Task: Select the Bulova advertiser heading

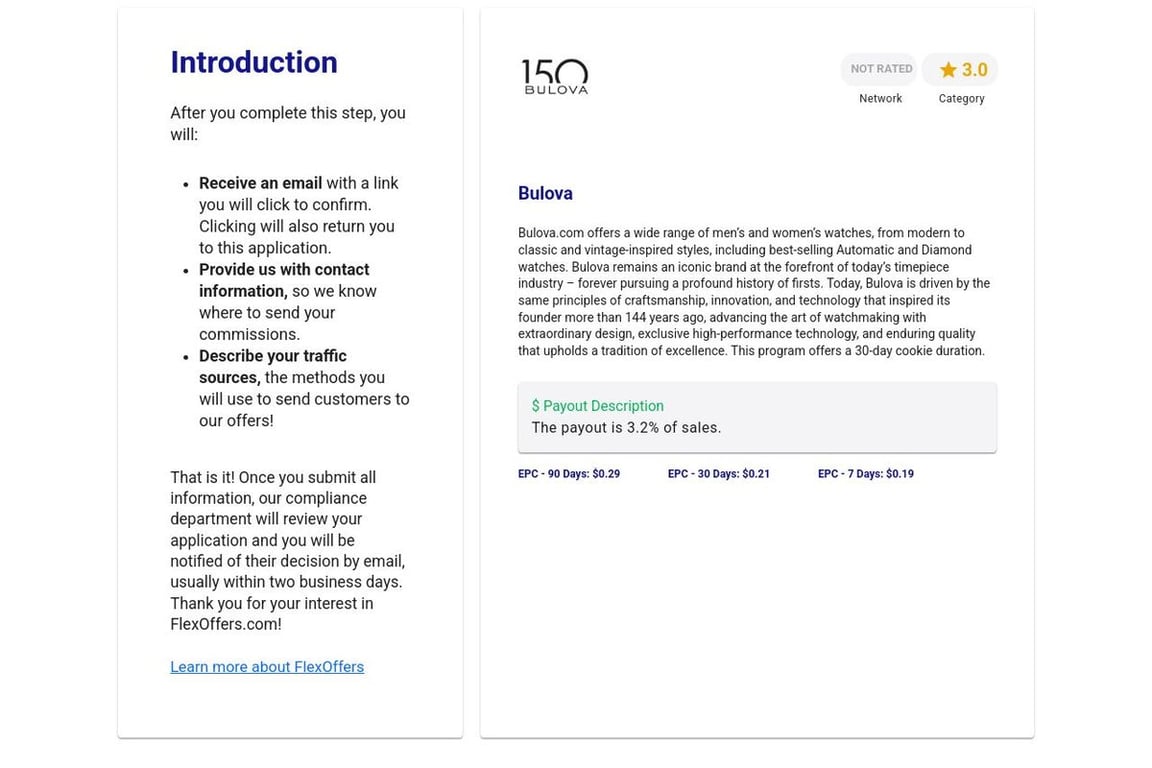Action: [x=545, y=193]
